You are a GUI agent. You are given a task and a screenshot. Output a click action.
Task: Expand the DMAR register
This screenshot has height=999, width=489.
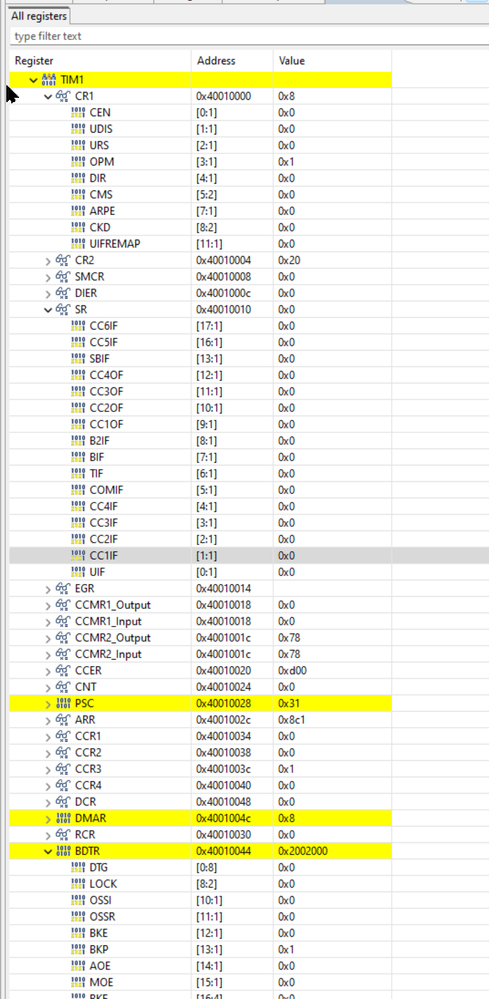click(x=48, y=818)
